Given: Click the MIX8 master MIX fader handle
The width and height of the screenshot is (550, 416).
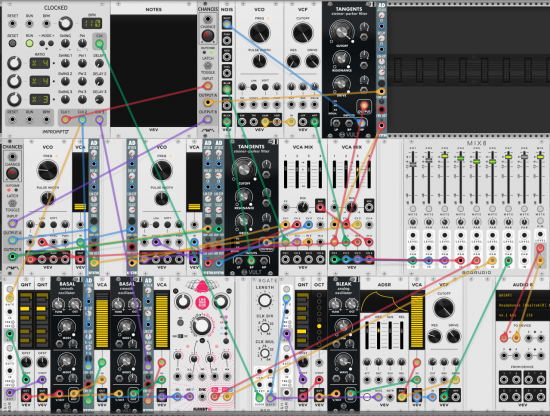Looking at the screenshot, I should click(540, 157).
